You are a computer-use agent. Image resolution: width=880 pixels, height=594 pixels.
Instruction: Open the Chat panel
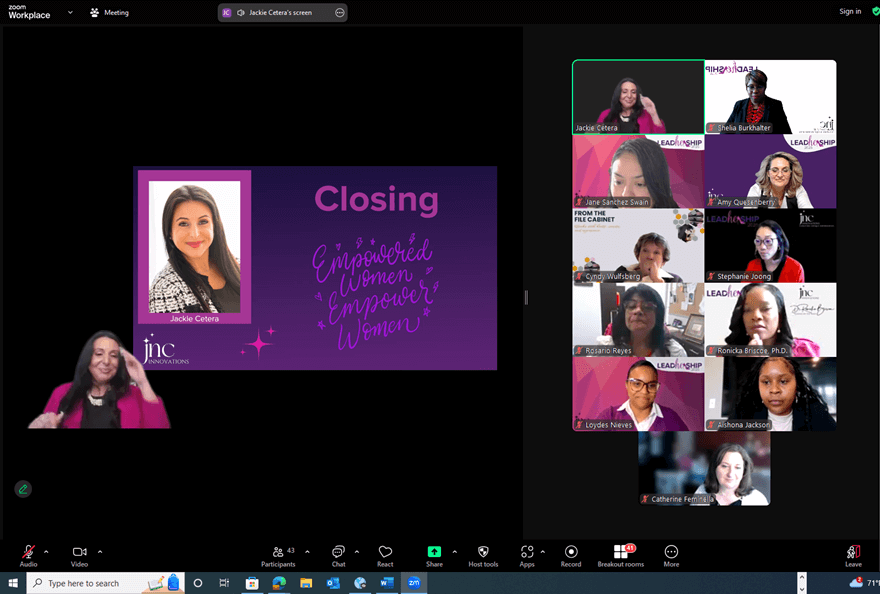tap(338, 552)
